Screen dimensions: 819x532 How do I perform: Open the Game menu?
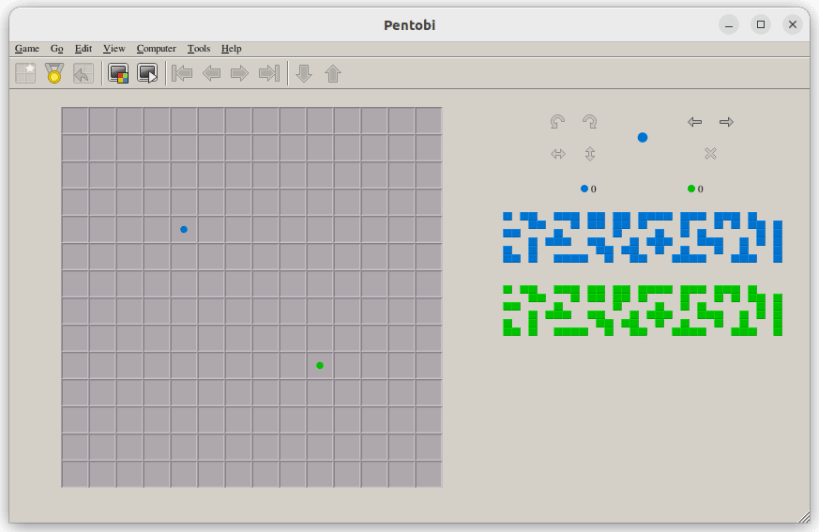(27, 49)
